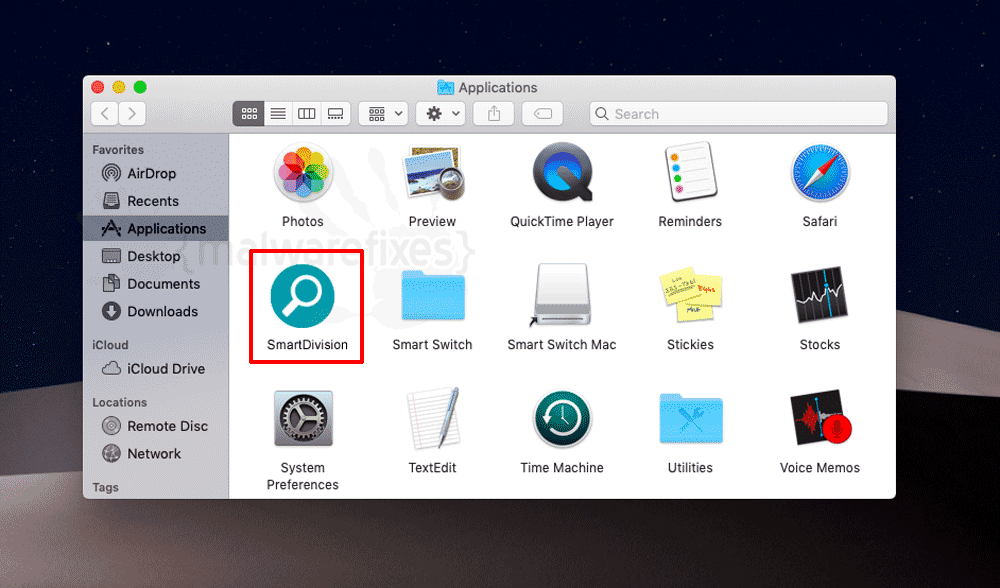The image size is (1000, 588).
Task: Click the Smart Switch Mac drive icon
Action: (x=561, y=295)
